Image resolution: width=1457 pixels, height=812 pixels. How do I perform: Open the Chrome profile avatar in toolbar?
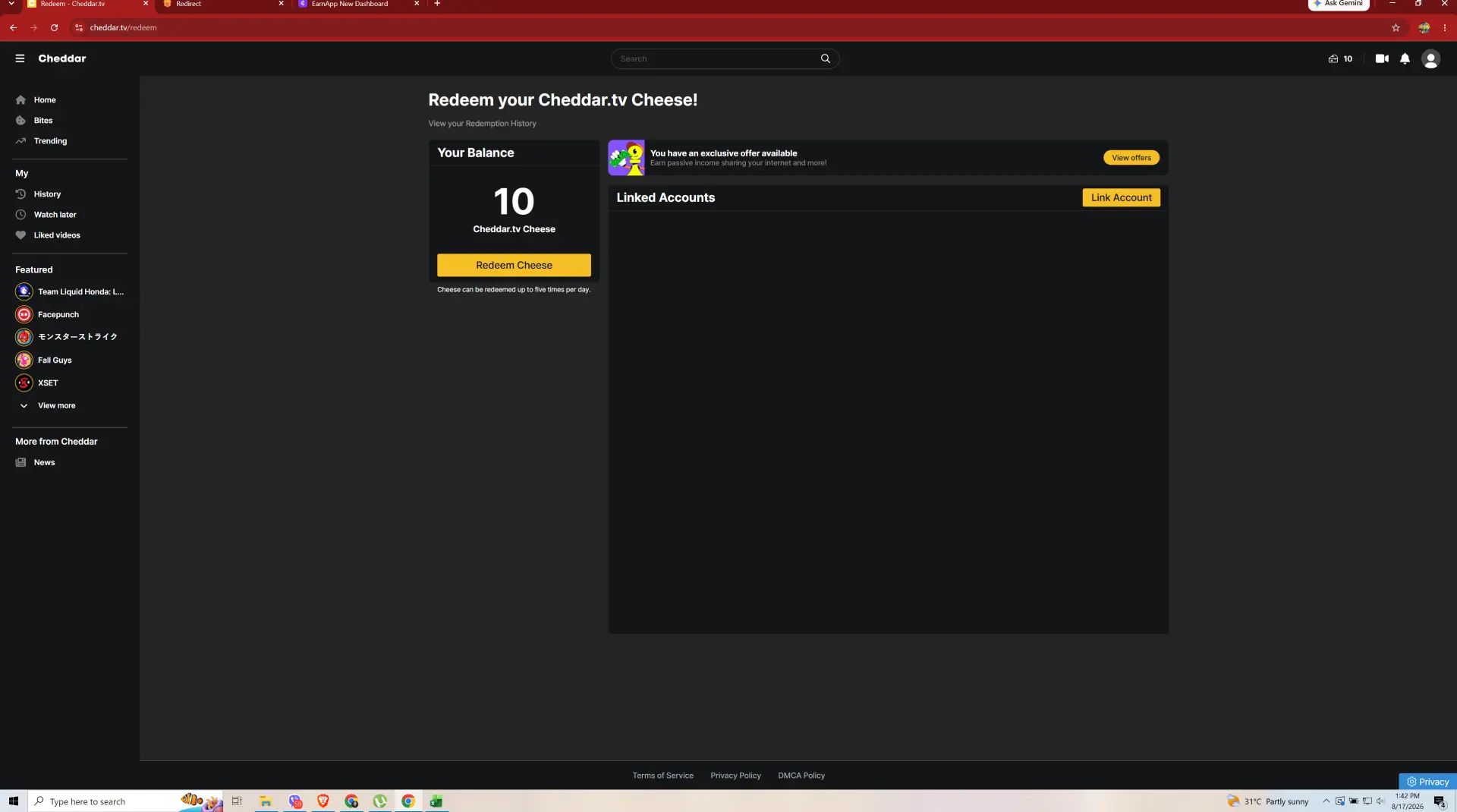coord(1424,27)
